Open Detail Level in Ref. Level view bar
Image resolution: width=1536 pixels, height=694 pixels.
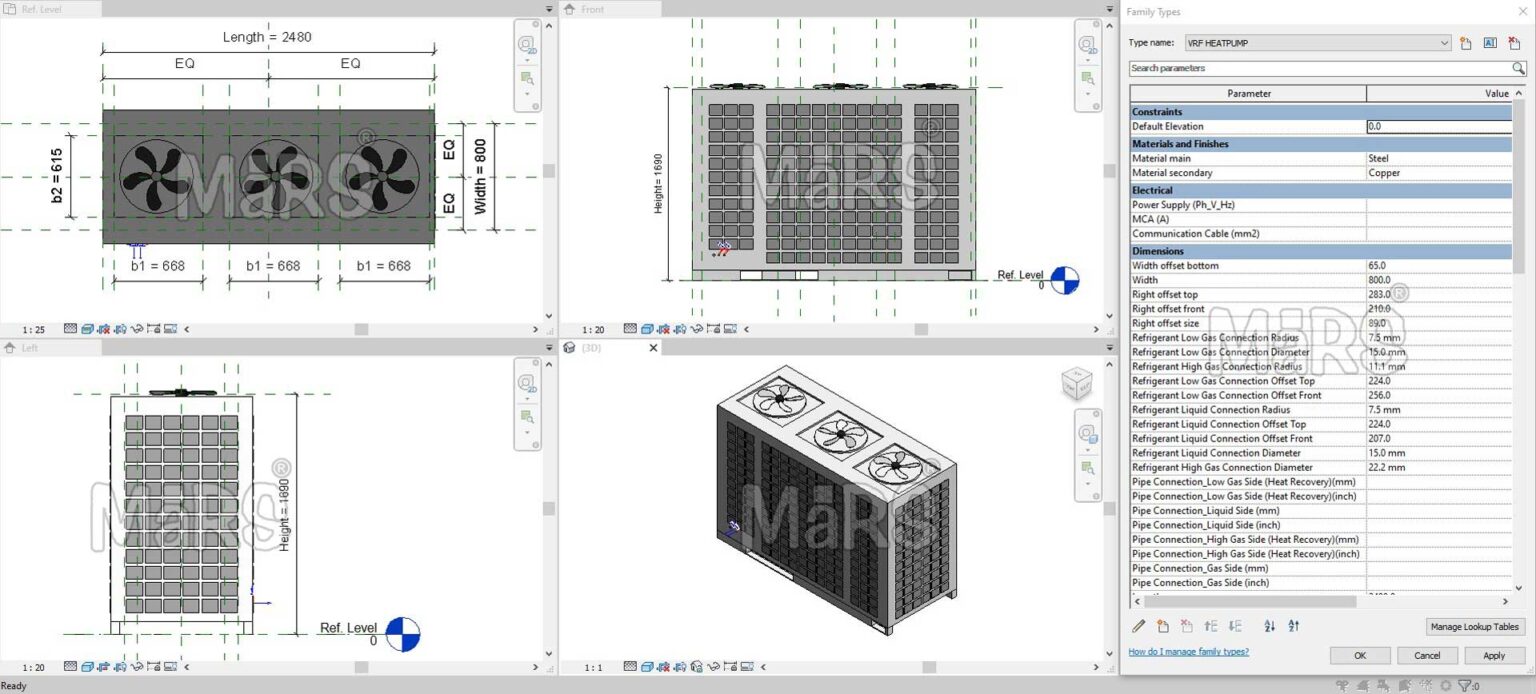click(70, 328)
